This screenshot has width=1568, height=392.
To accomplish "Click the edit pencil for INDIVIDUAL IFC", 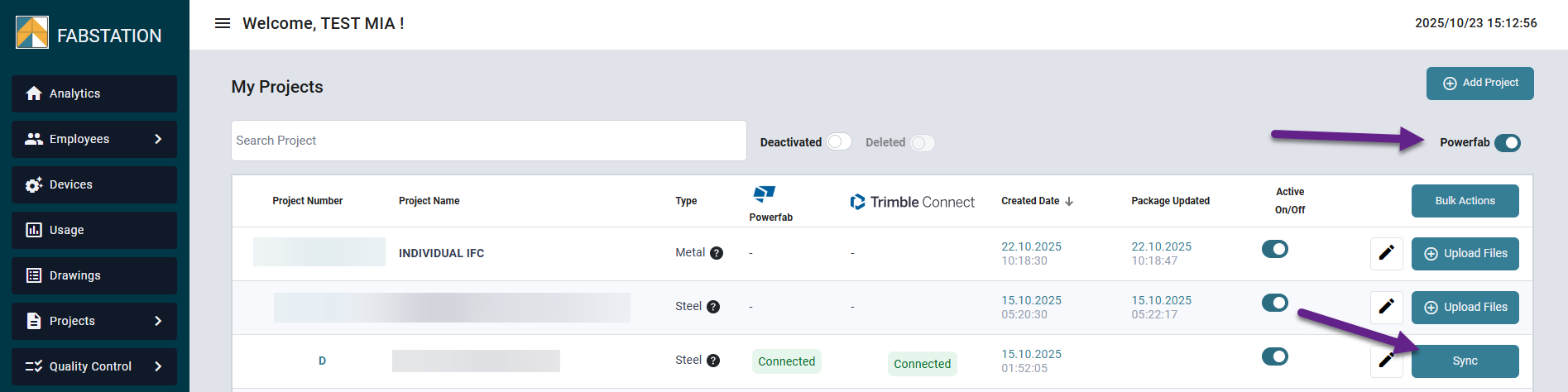I will (x=1386, y=253).
